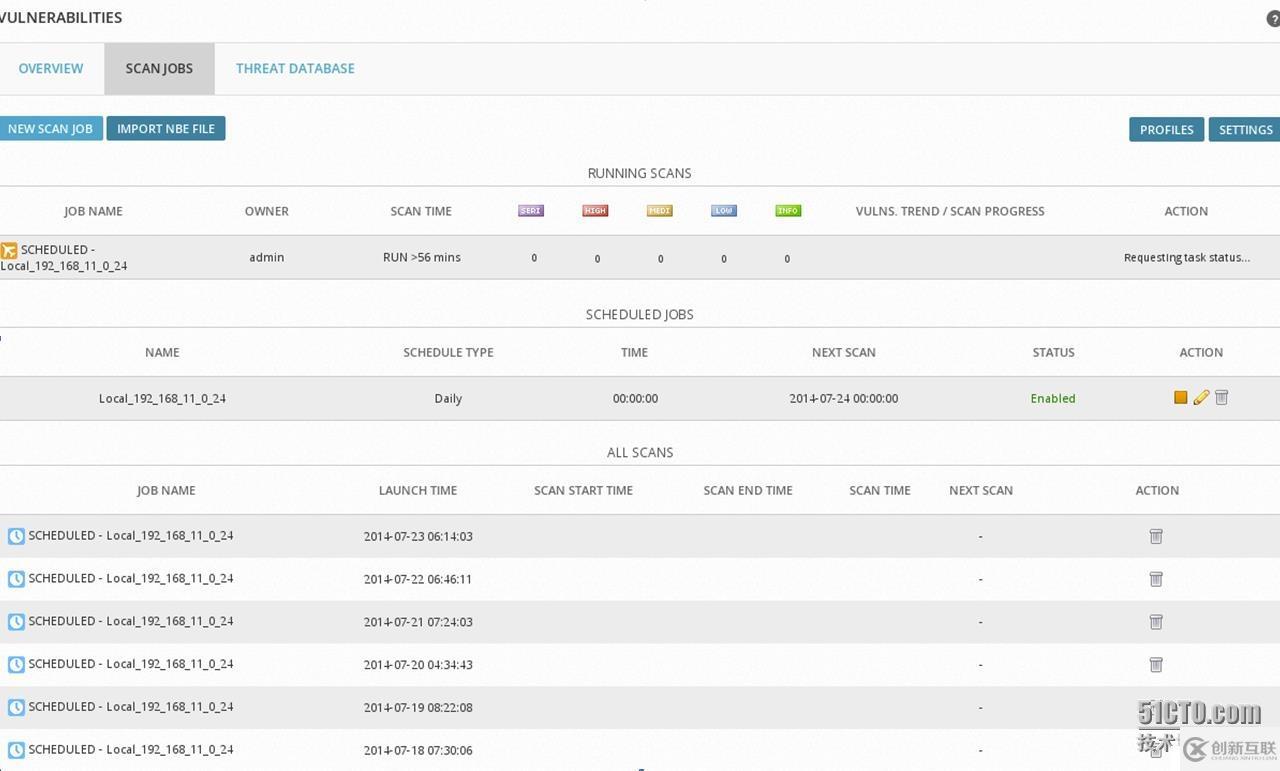Edit scheduled job Local_192_168_11_0_24 with pencil icon

coord(1201,398)
